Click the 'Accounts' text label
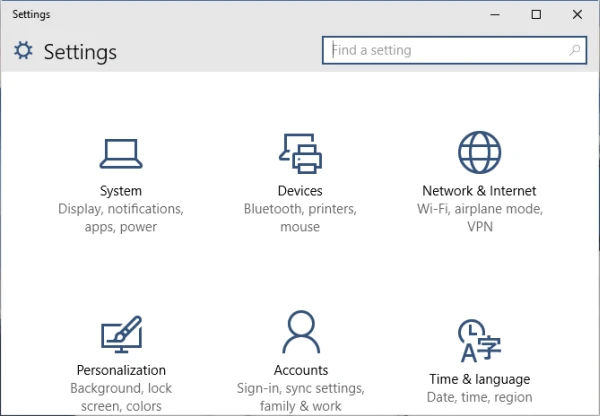Image resolution: width=600 pixels, height=416 pixels. coord(300,370)
